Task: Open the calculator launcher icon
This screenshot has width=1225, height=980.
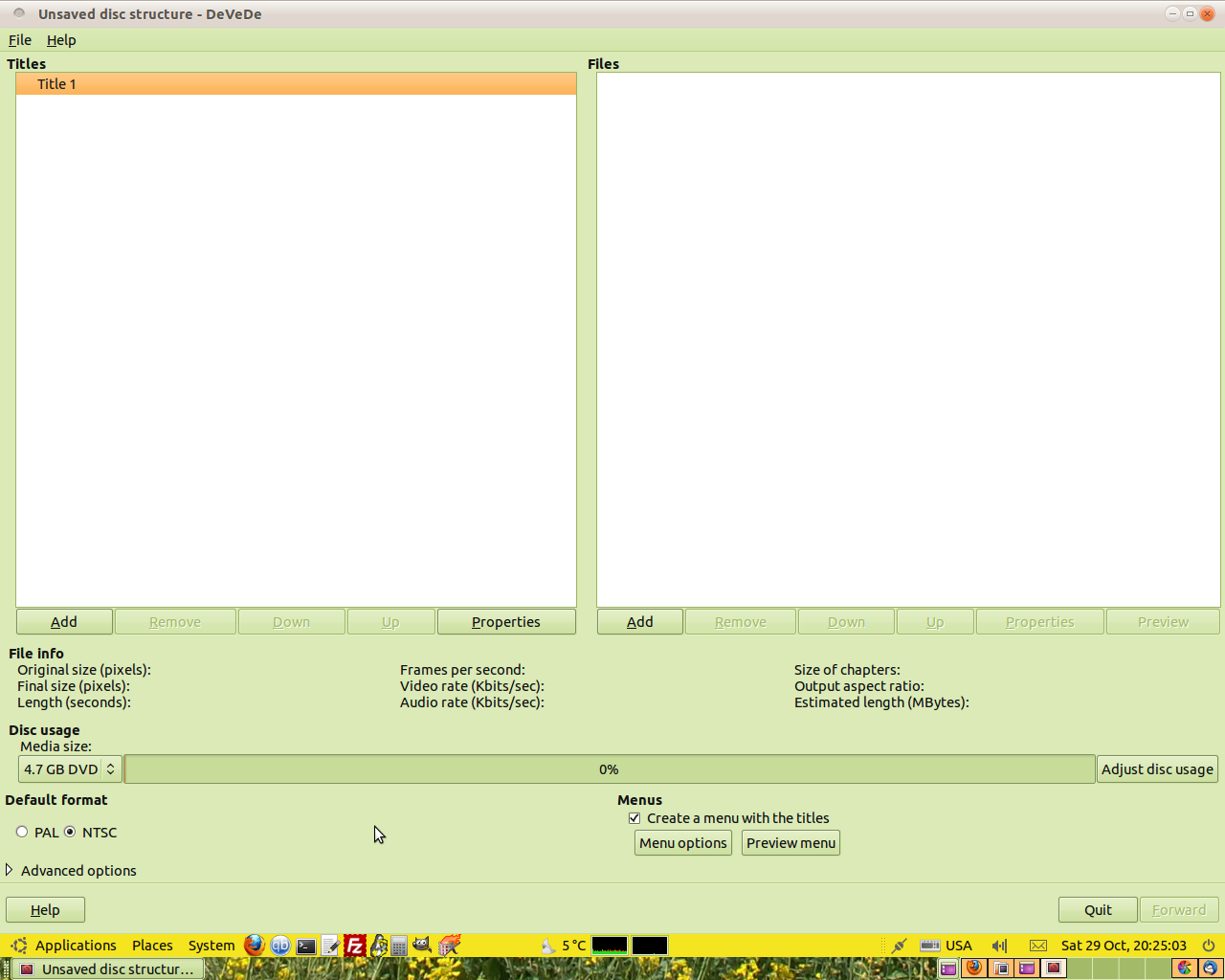Action: coord(399,946)
